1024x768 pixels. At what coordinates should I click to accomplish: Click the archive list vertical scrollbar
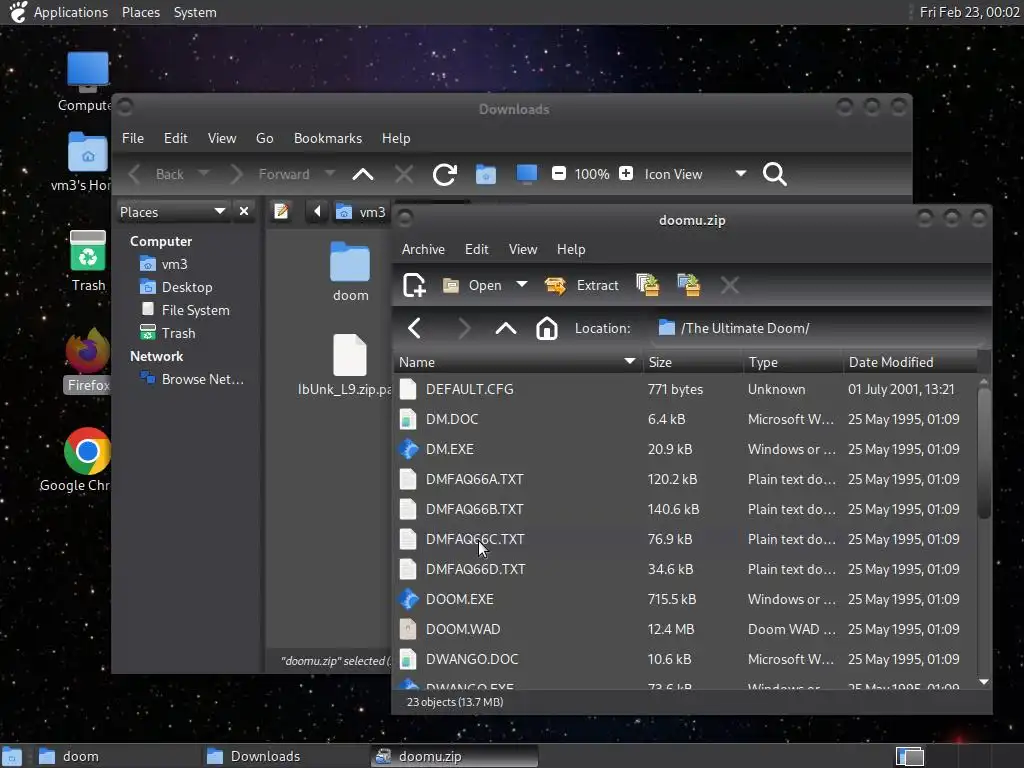pos(984,454)
